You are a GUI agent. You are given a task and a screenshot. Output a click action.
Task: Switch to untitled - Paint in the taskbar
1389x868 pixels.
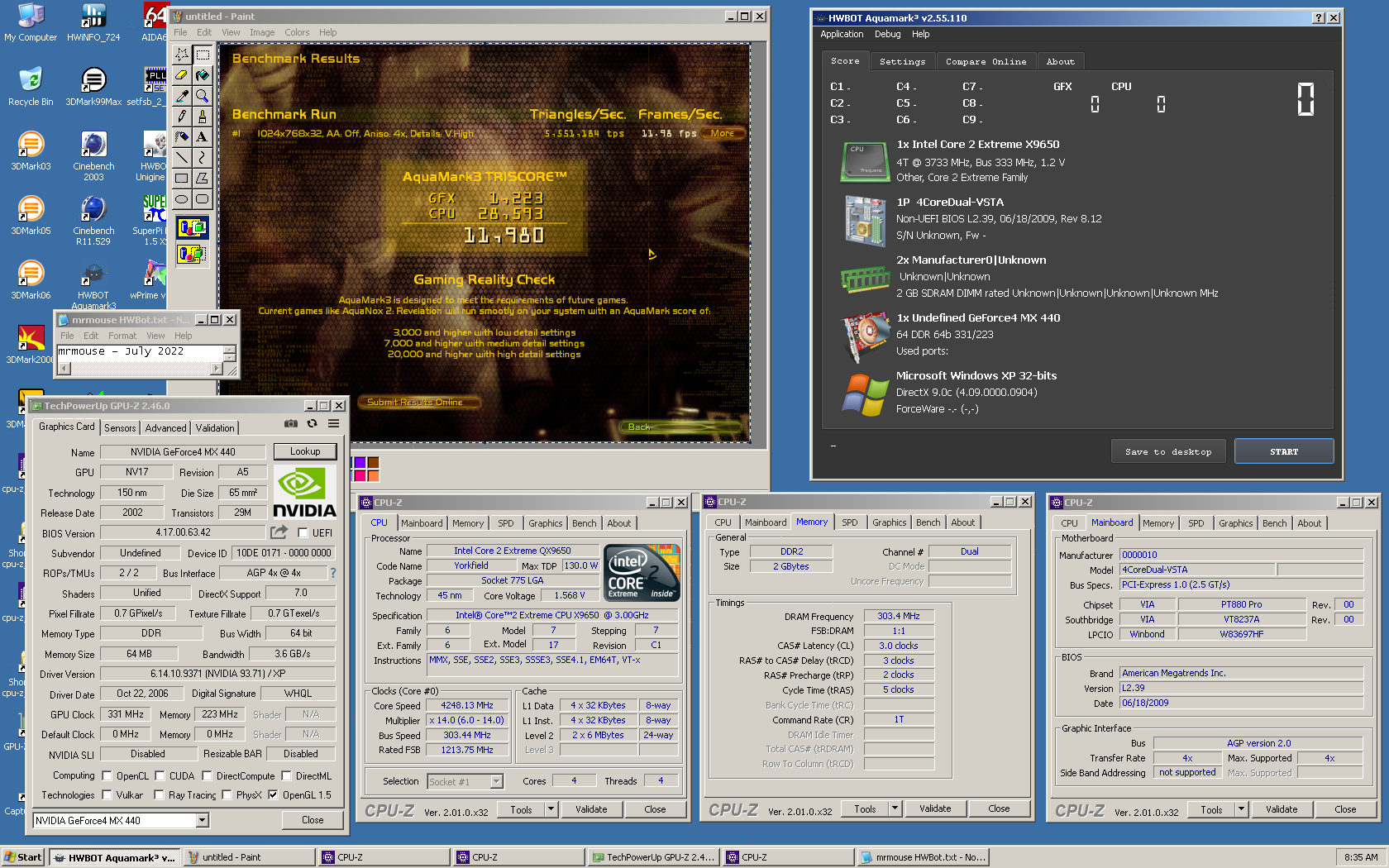(249, 857)
